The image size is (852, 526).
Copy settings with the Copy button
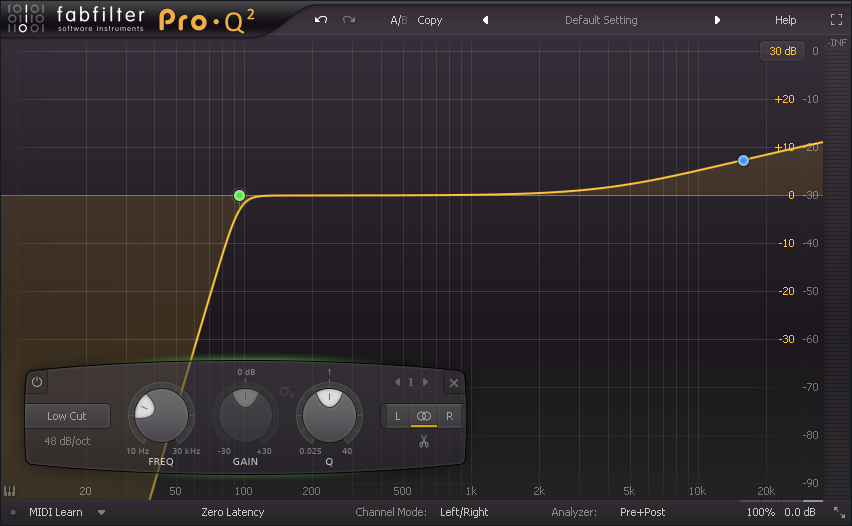tap(429, 21)
